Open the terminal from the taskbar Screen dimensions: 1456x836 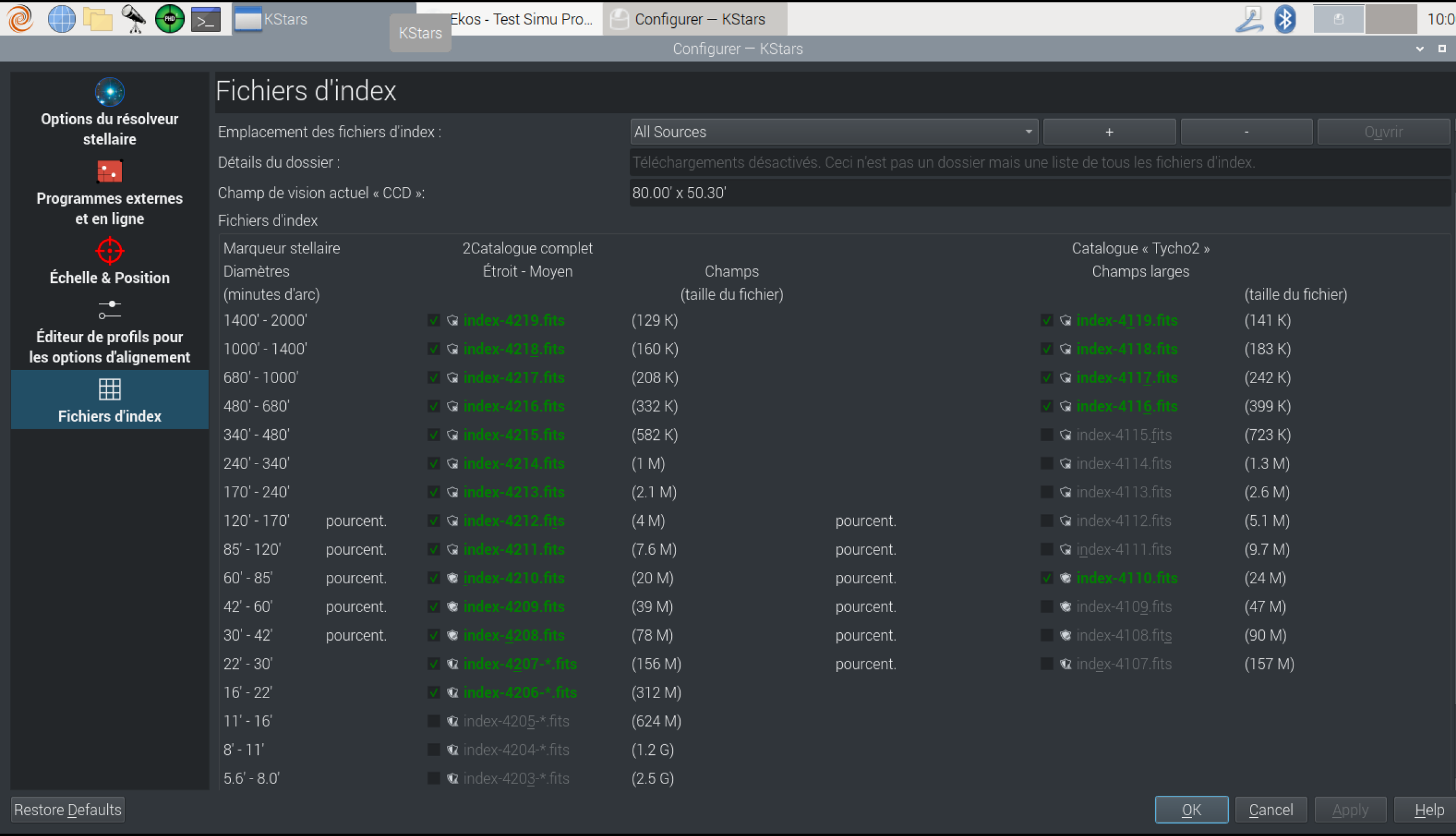(205, 19)
